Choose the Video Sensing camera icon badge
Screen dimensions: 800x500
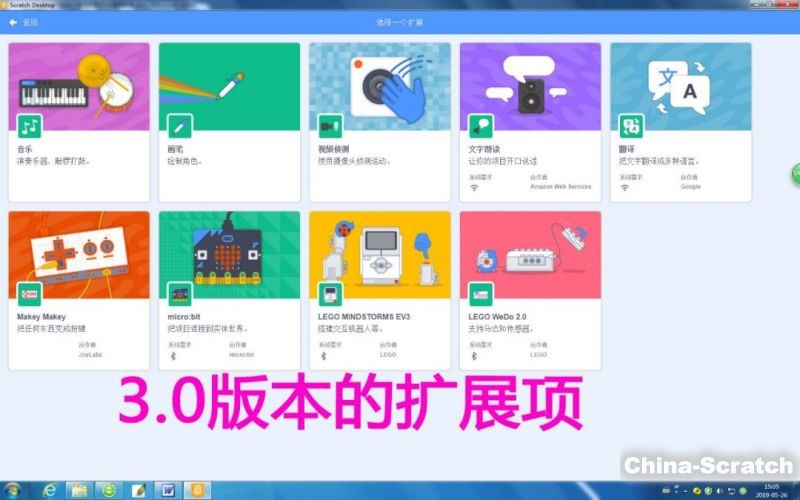[x=330, y=126]
